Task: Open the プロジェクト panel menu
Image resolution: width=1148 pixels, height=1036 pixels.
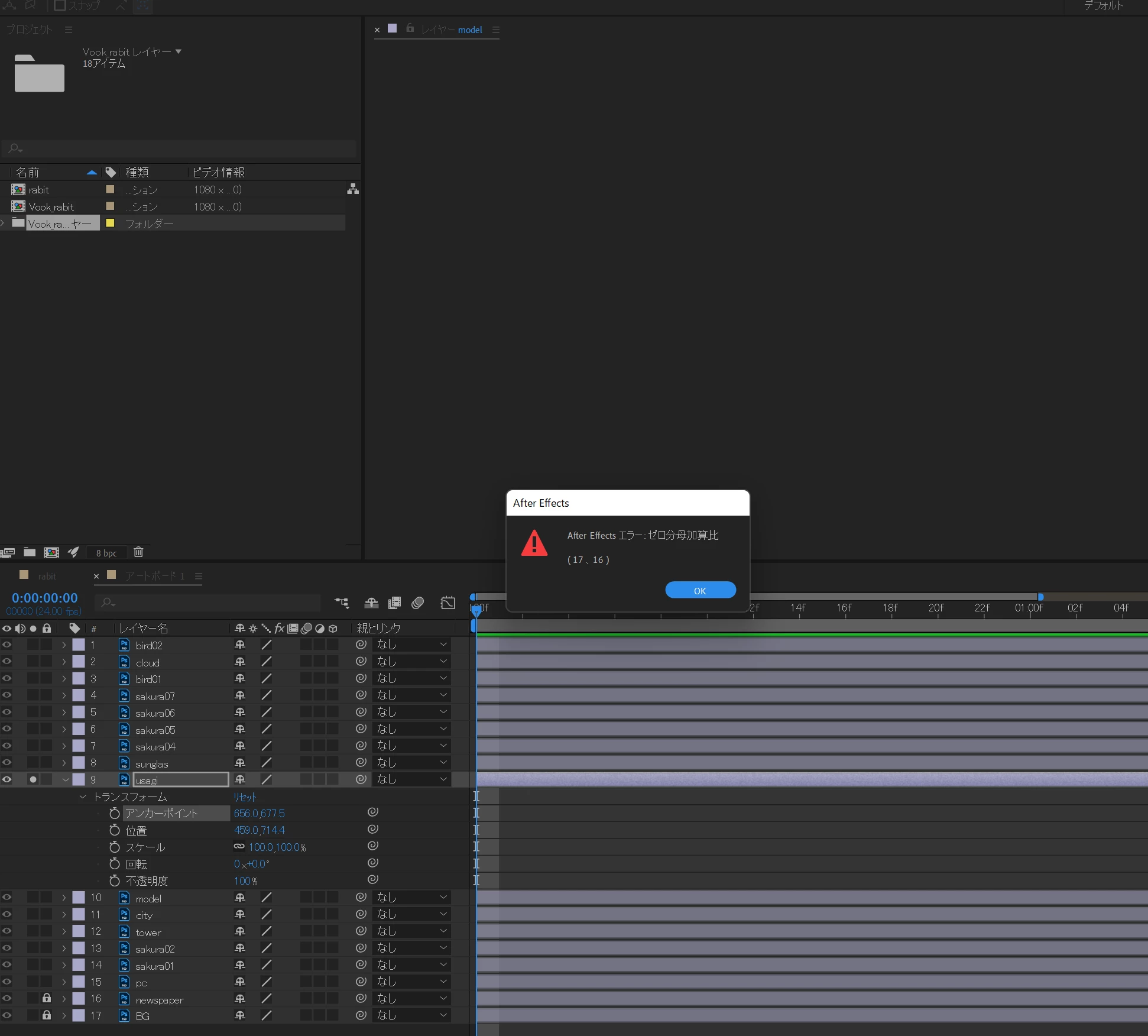Action: 69,30
